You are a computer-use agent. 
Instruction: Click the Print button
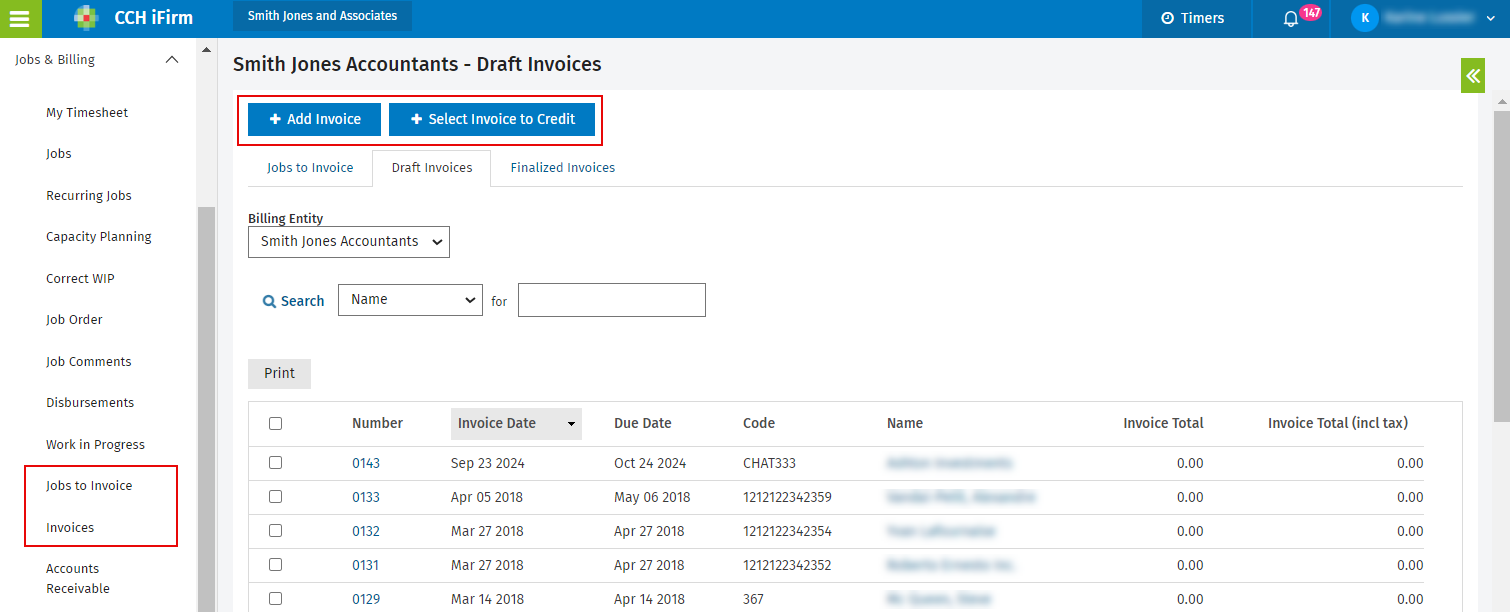[279, 374]
